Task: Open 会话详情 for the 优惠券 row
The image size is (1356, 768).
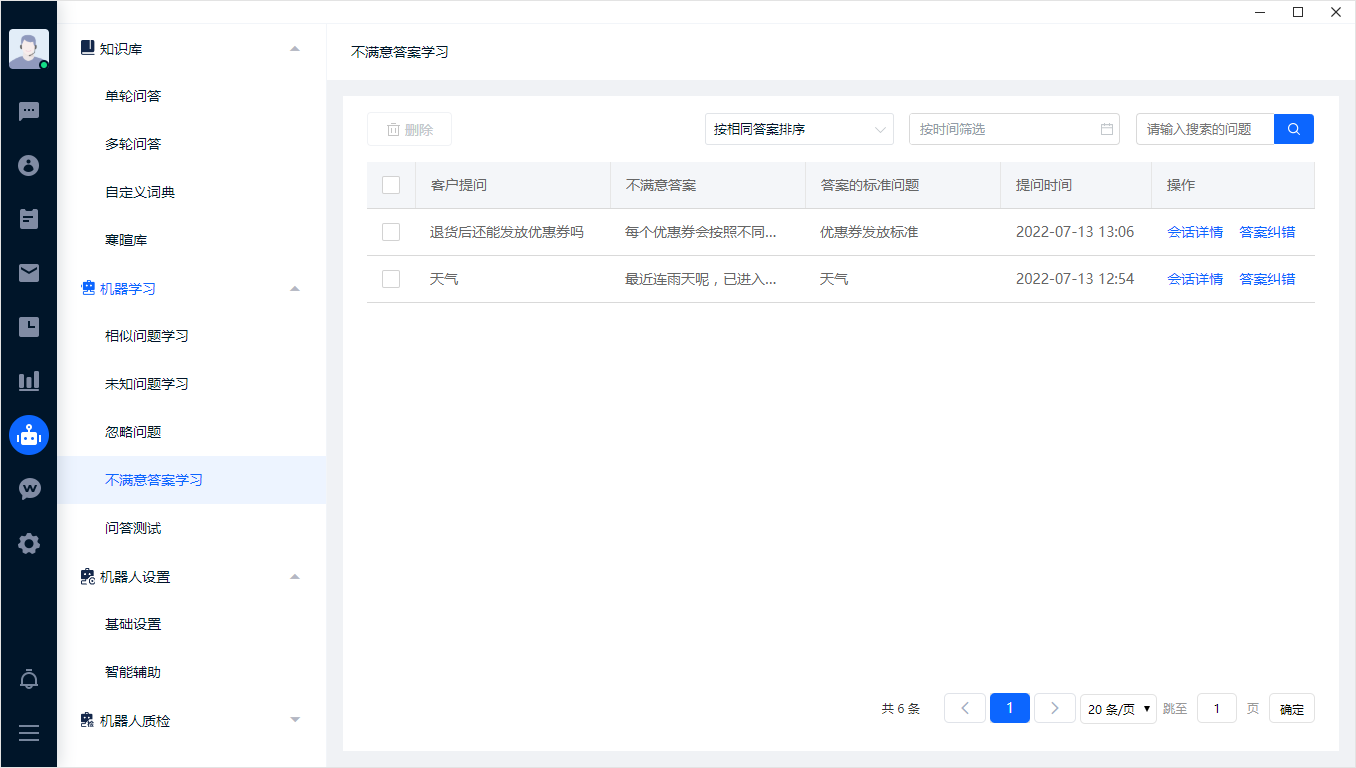Action: pos(1195,232)
